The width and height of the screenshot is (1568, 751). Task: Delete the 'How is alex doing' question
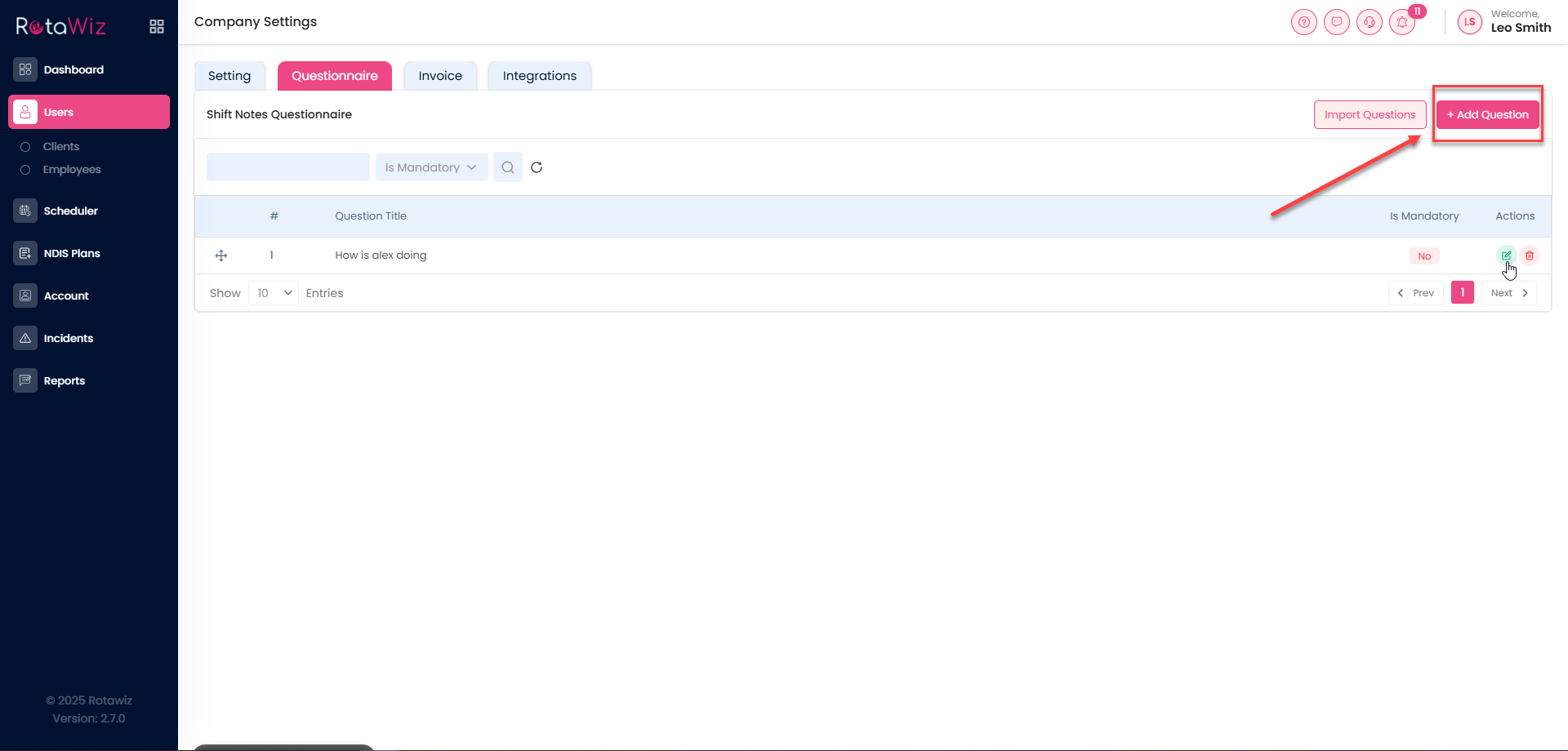(1530, 256)
